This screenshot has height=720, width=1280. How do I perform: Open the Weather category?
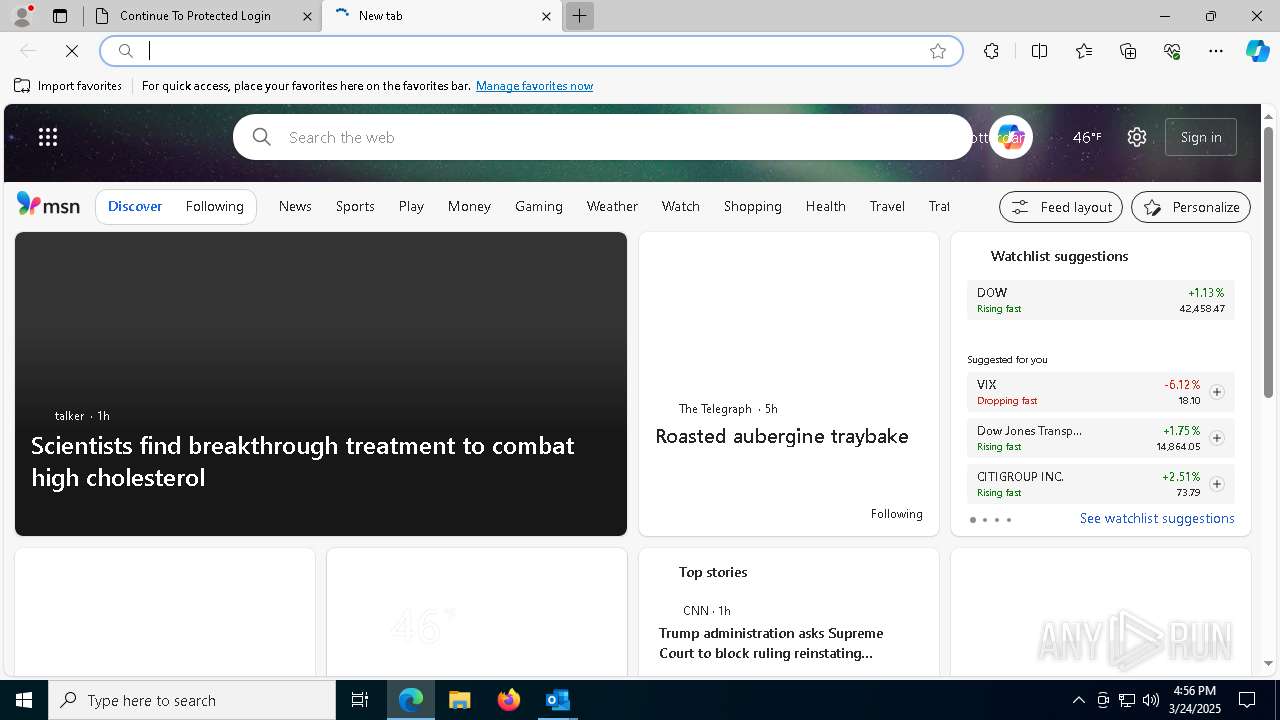(612, 206)
